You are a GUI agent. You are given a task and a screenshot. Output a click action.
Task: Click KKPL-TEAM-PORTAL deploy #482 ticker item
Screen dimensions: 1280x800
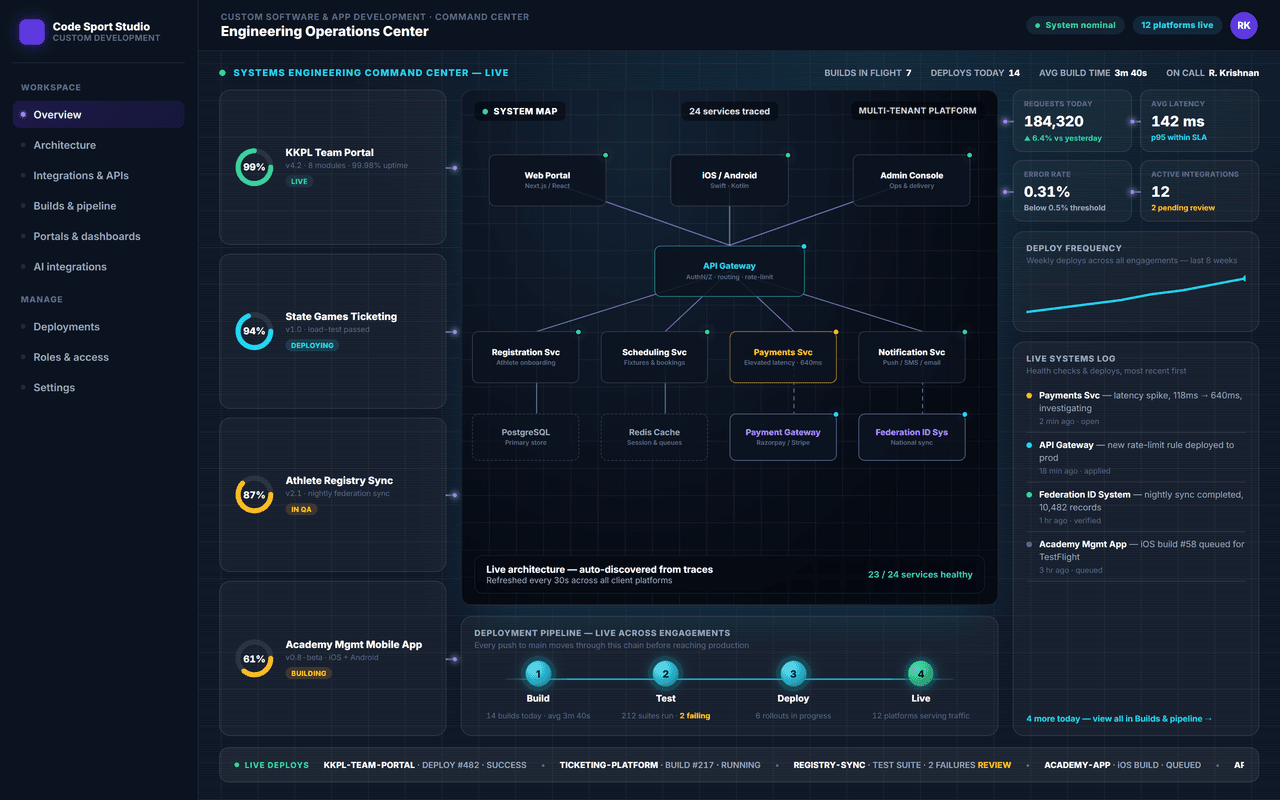coord(425,765)
